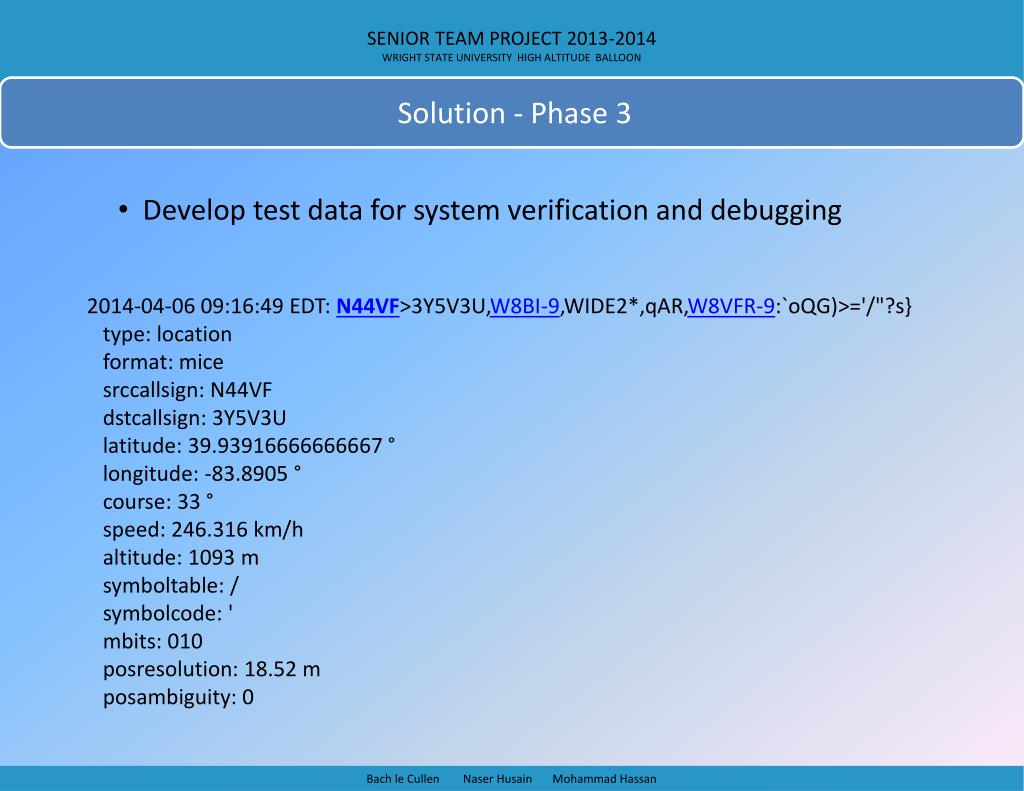Viewport: 1024px width, 791px height.
Task: Select the speed value 246.316 km/h
Action: pyautogui.click(x=237, y=530)
